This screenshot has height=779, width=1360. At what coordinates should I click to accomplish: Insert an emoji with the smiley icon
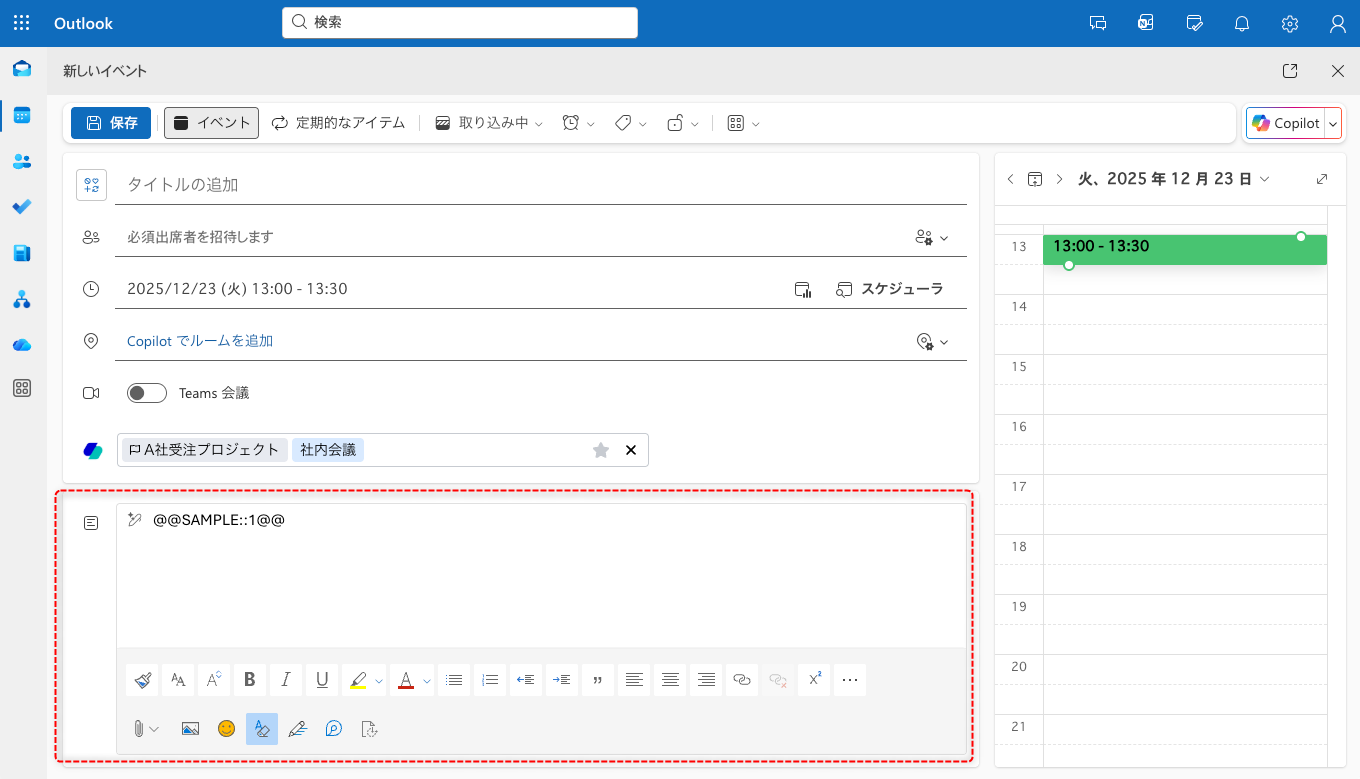[227, 729]
